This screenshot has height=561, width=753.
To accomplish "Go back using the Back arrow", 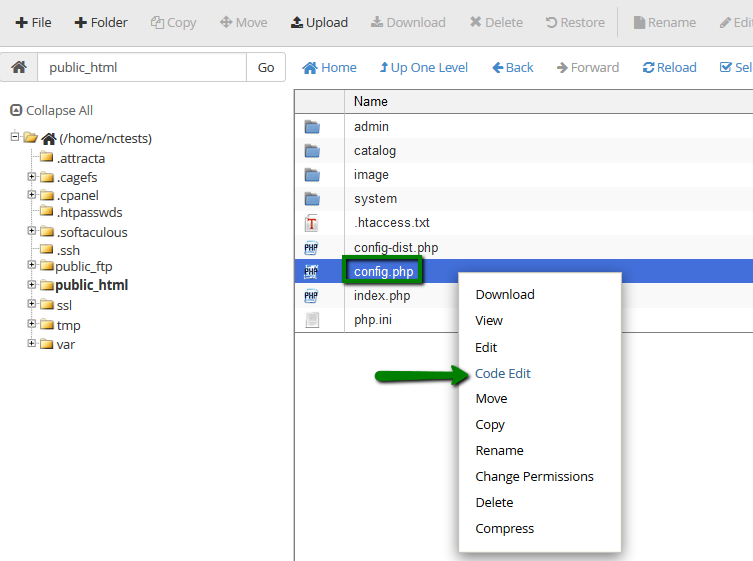I will [512, 67].
